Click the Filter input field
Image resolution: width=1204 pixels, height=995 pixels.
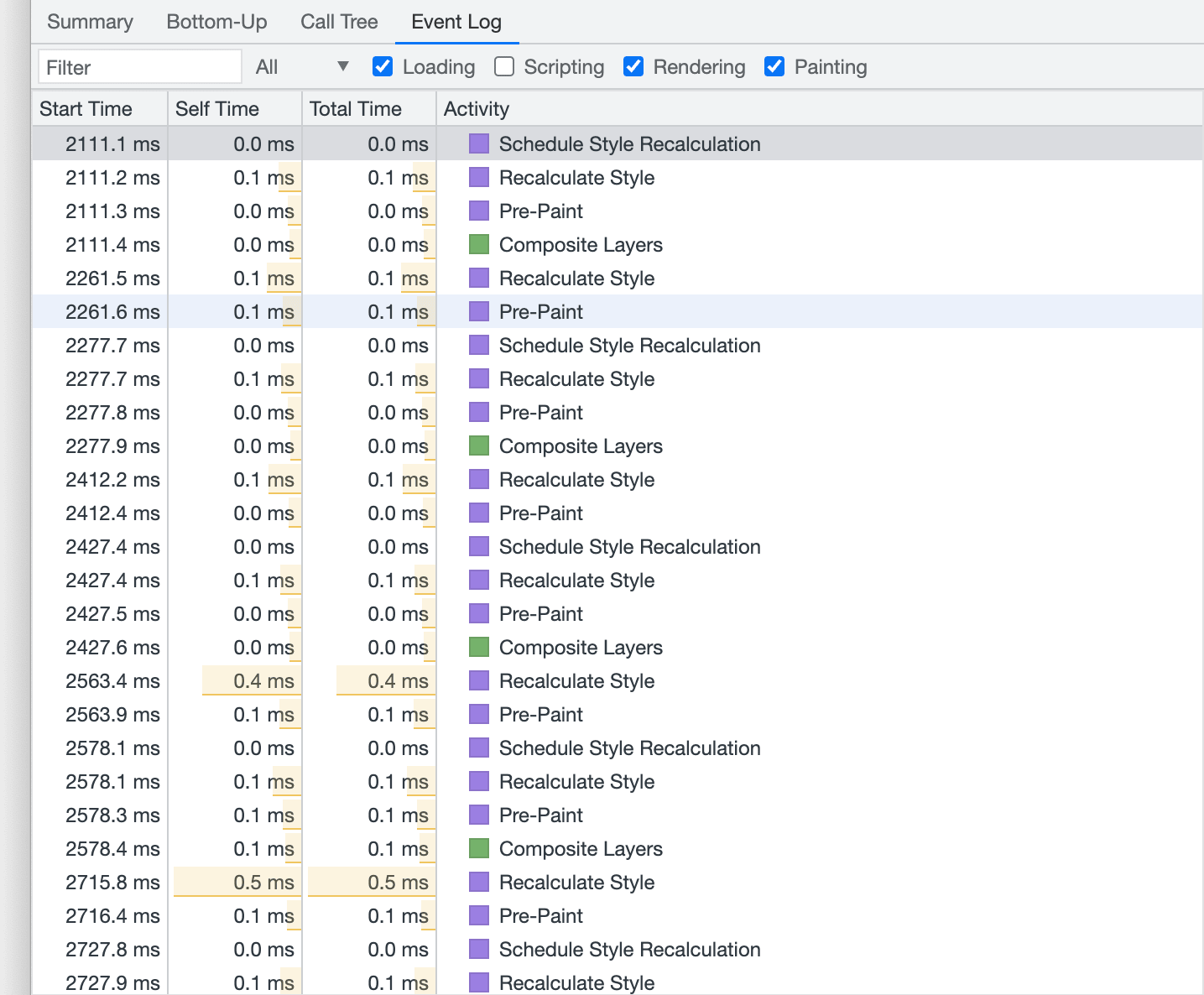(x=140, y=67)
